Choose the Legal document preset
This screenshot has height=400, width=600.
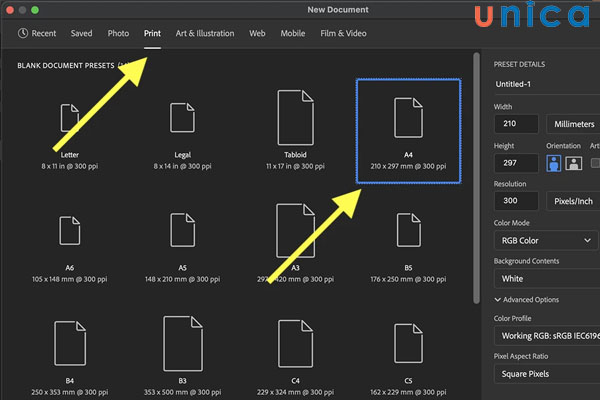point(181,117)
